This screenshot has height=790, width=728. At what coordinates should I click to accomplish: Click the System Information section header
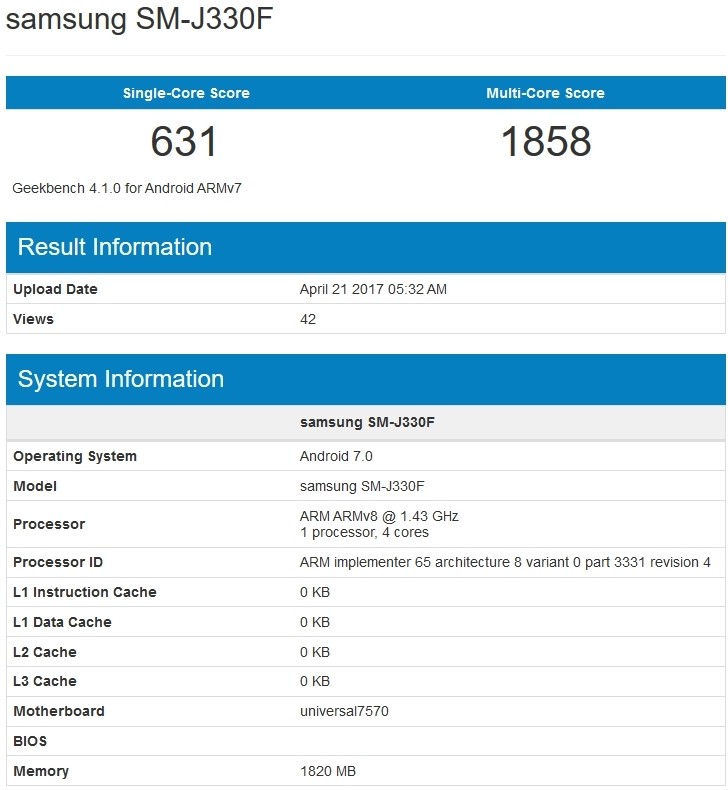pyautogui.click(x=121, y=379)
